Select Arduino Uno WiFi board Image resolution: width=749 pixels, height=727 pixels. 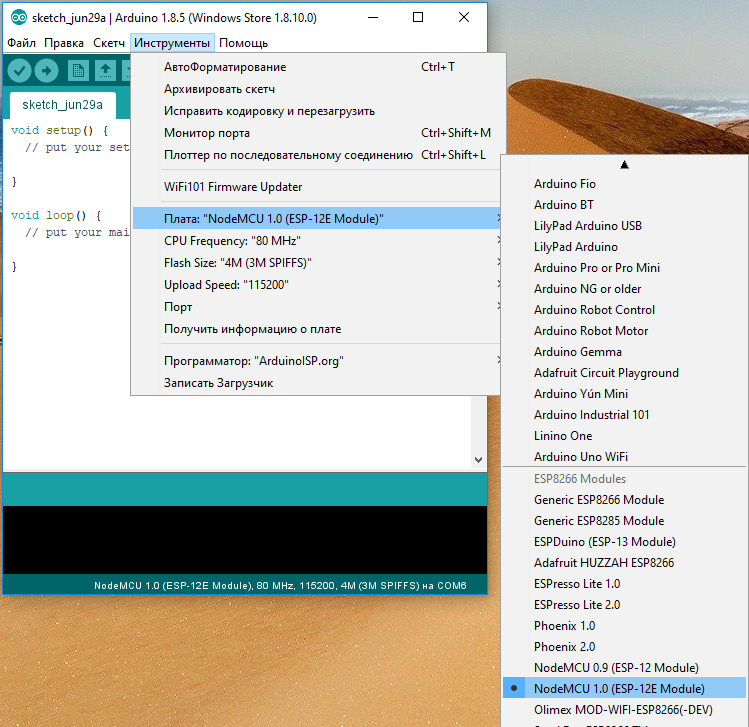(624, 457)
